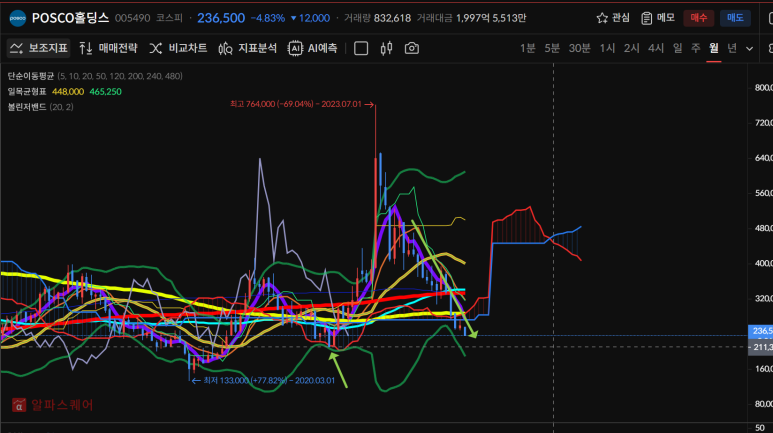The height and width of the screenshot is (433, 773).
Task: Click the 236,500 current price text
Action: coord(221,18)
